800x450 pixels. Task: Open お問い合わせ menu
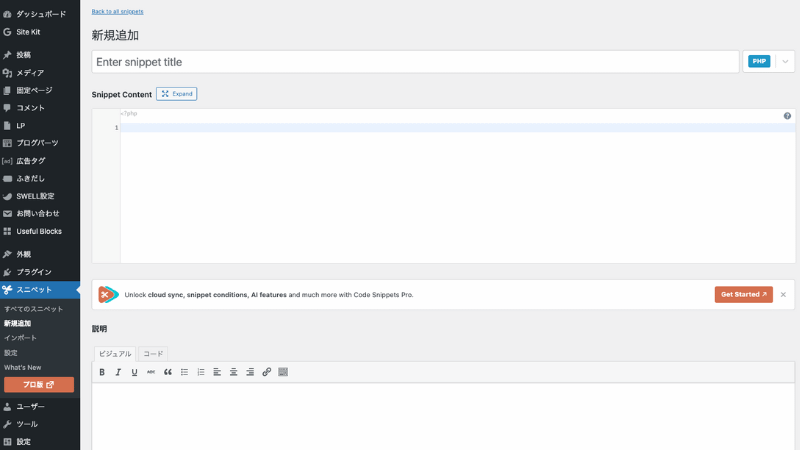click(x=40, y=213)
